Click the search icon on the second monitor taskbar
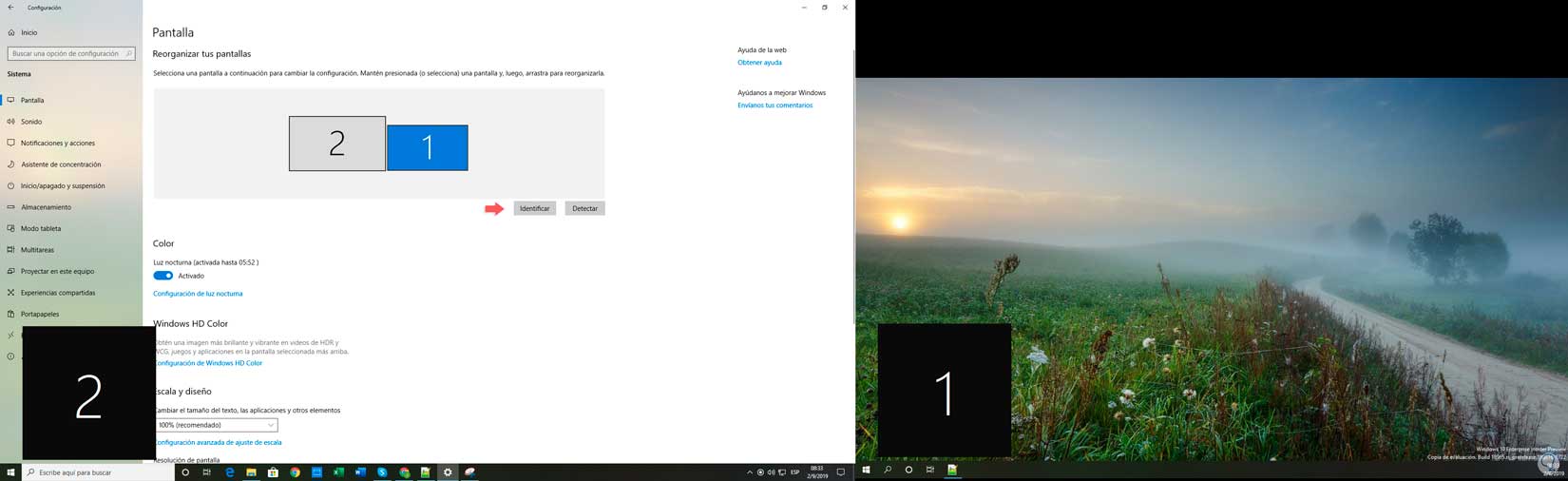Screen dimensions: 1568x481 point(888,470)
